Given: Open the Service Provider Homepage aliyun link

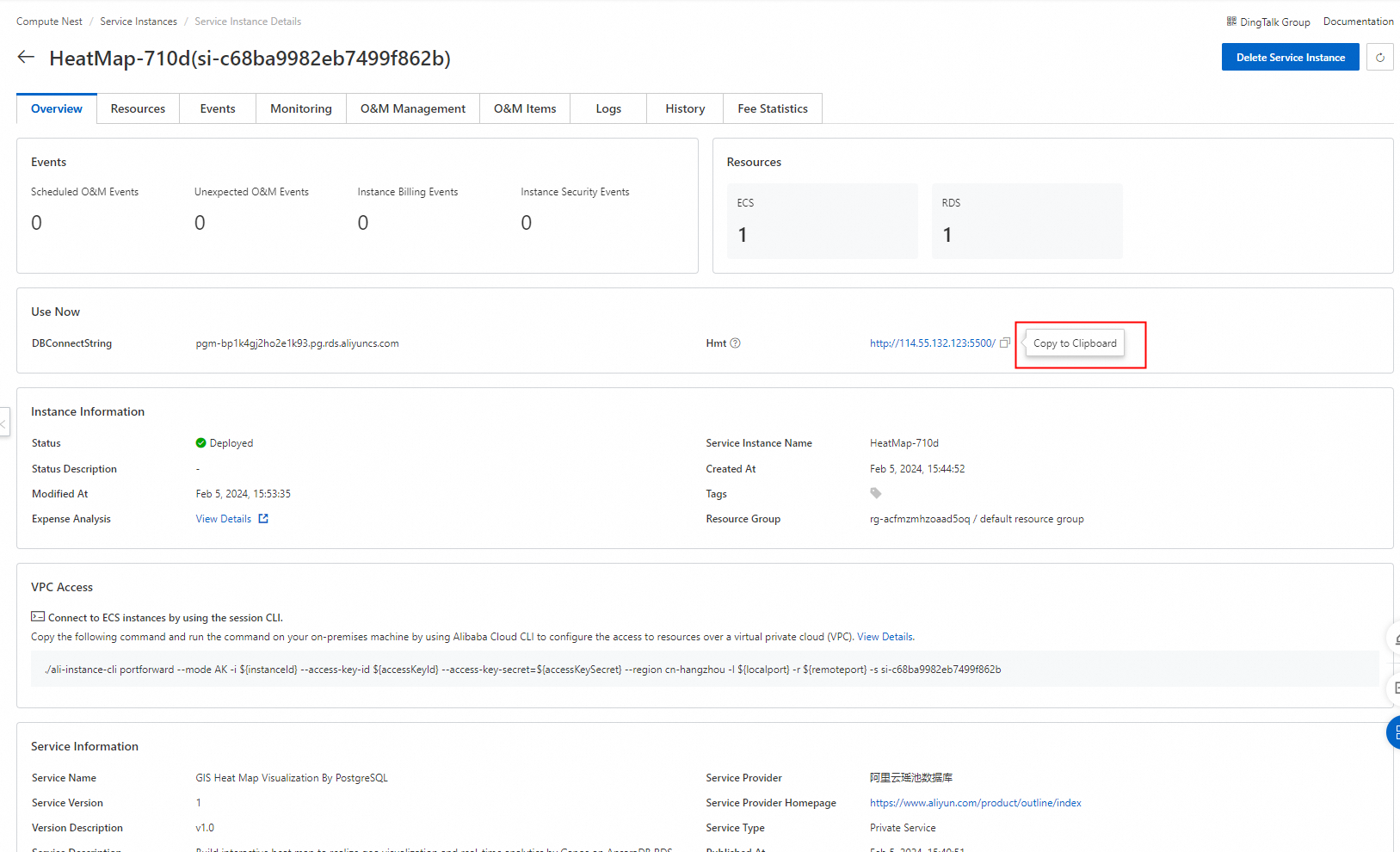Looking at the screenshot, I should (976, 803).
